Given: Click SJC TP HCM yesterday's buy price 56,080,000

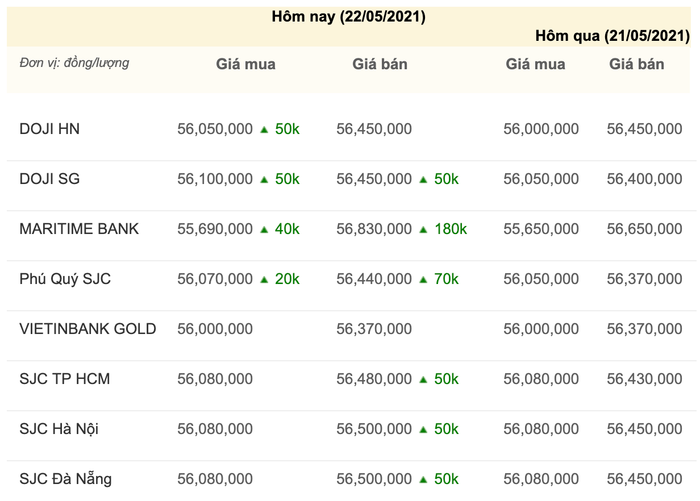Looking at the screenshot, I should point(541,379).
